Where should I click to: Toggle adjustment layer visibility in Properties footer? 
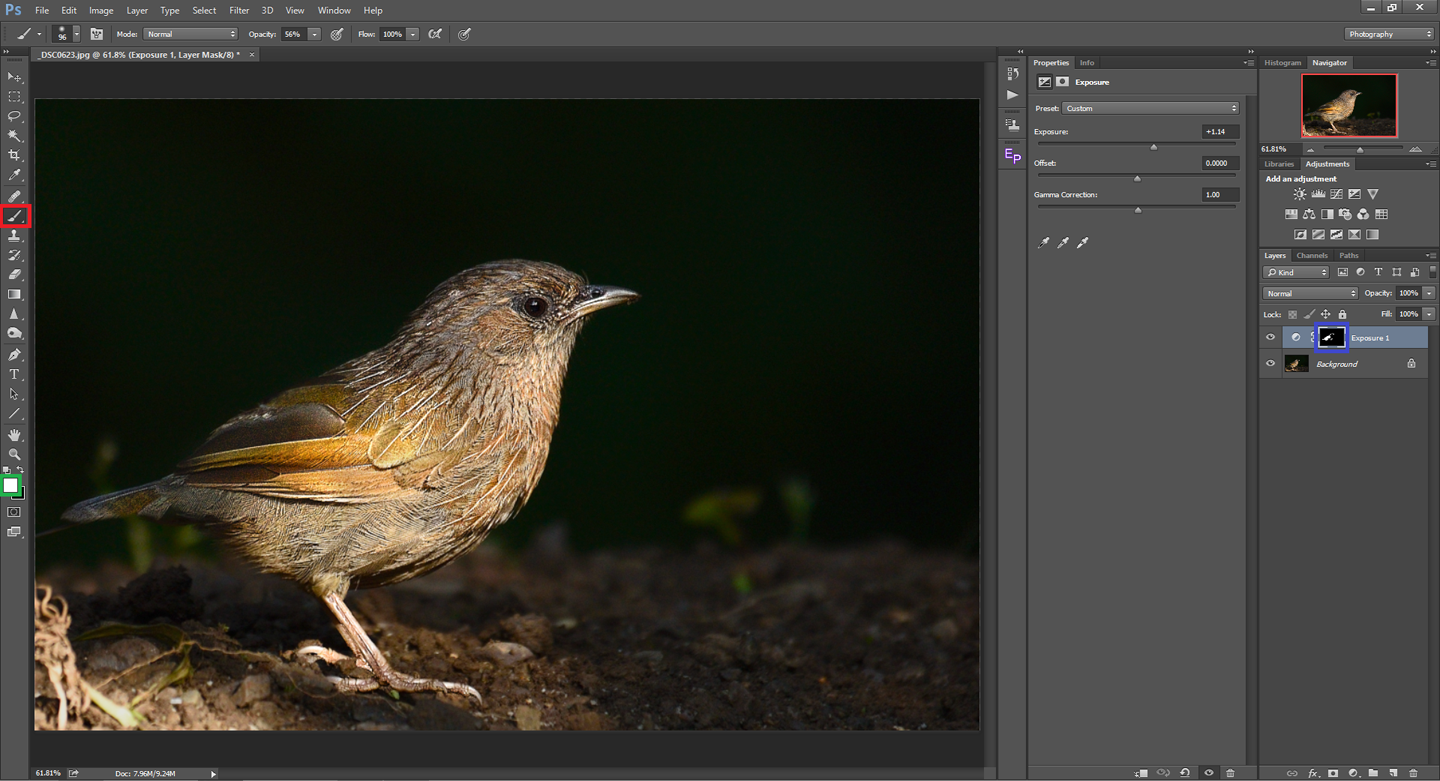[1209, 773]
